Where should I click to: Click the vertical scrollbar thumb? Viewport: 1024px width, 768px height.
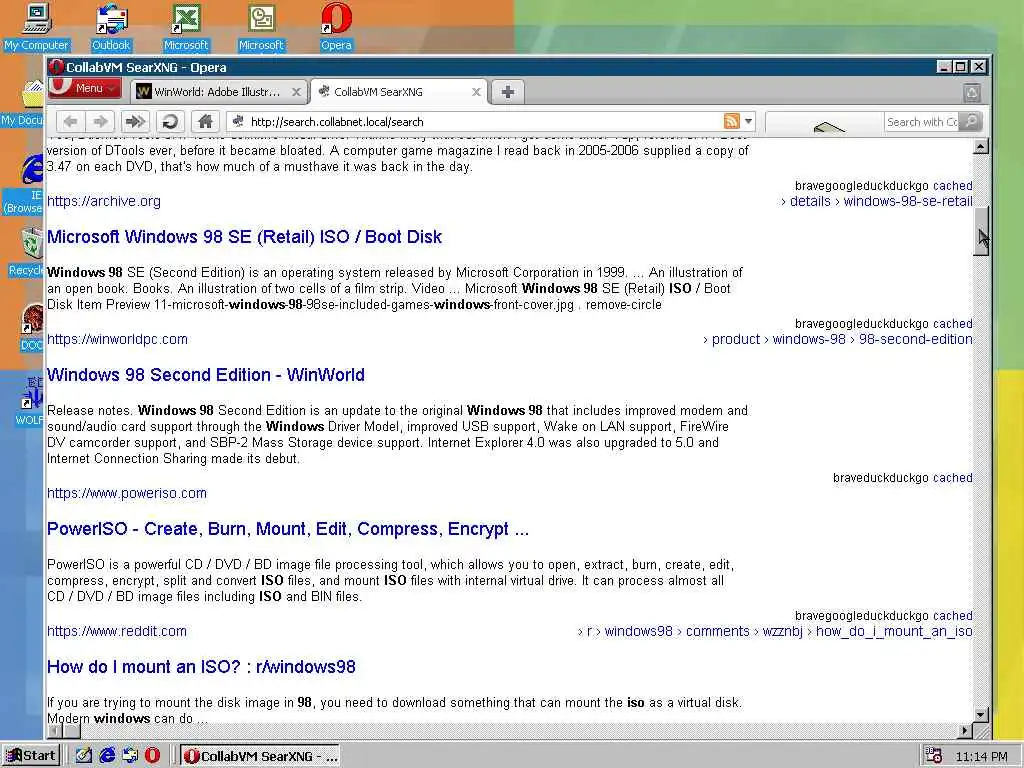(980, 231)
